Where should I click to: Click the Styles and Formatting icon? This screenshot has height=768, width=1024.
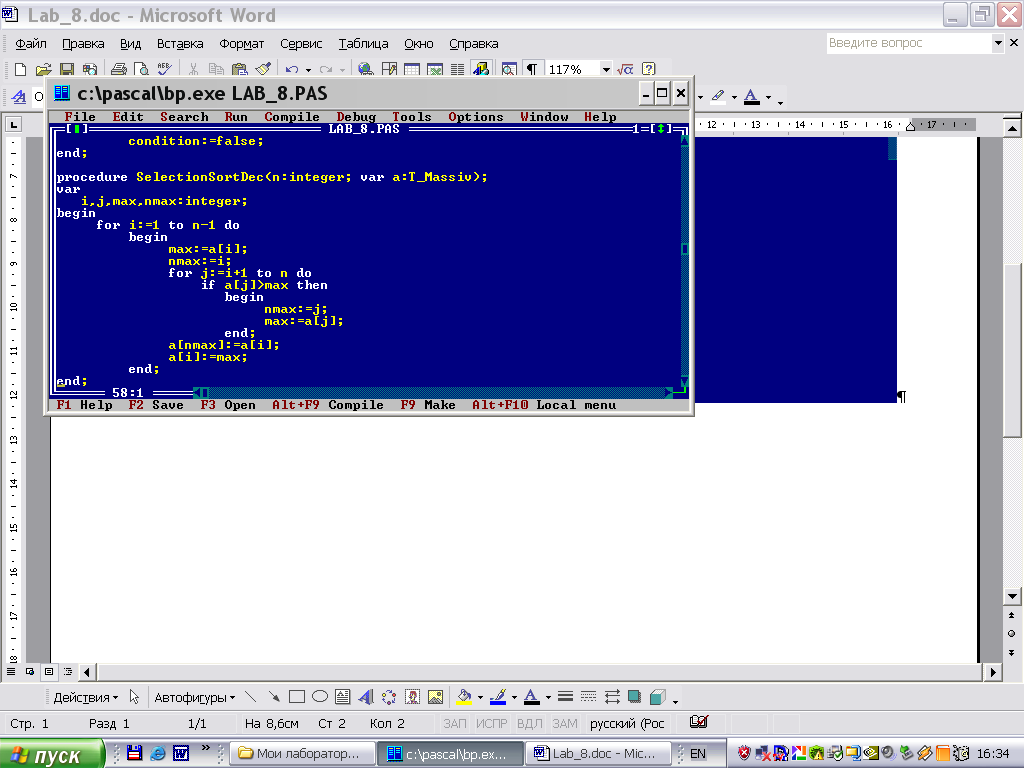tap(19, 97)
